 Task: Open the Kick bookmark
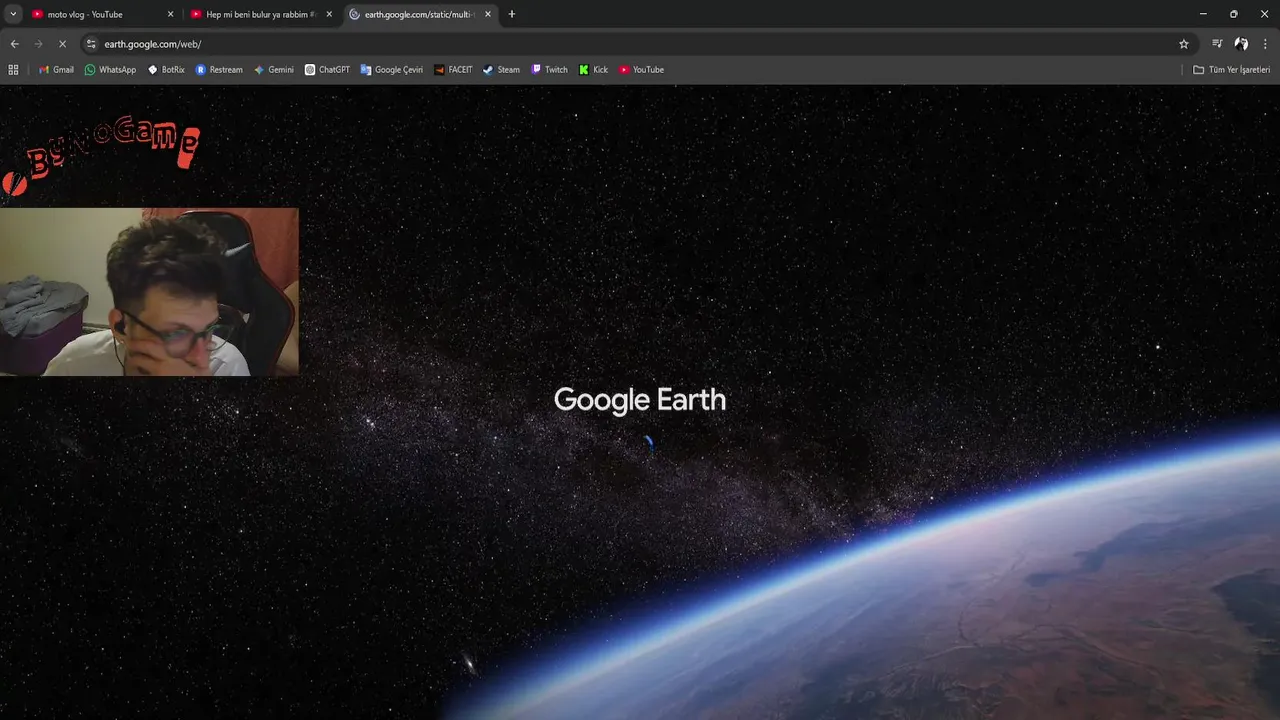pos(593,70)
